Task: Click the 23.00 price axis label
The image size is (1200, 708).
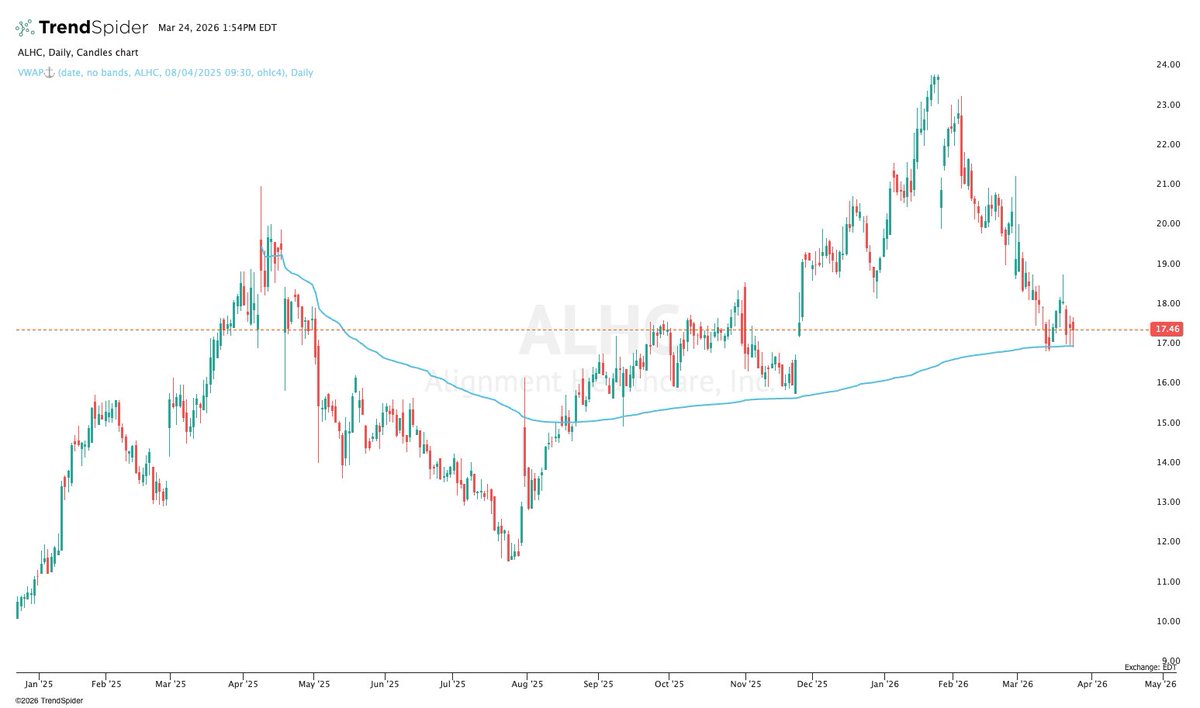Action: 1168,105
